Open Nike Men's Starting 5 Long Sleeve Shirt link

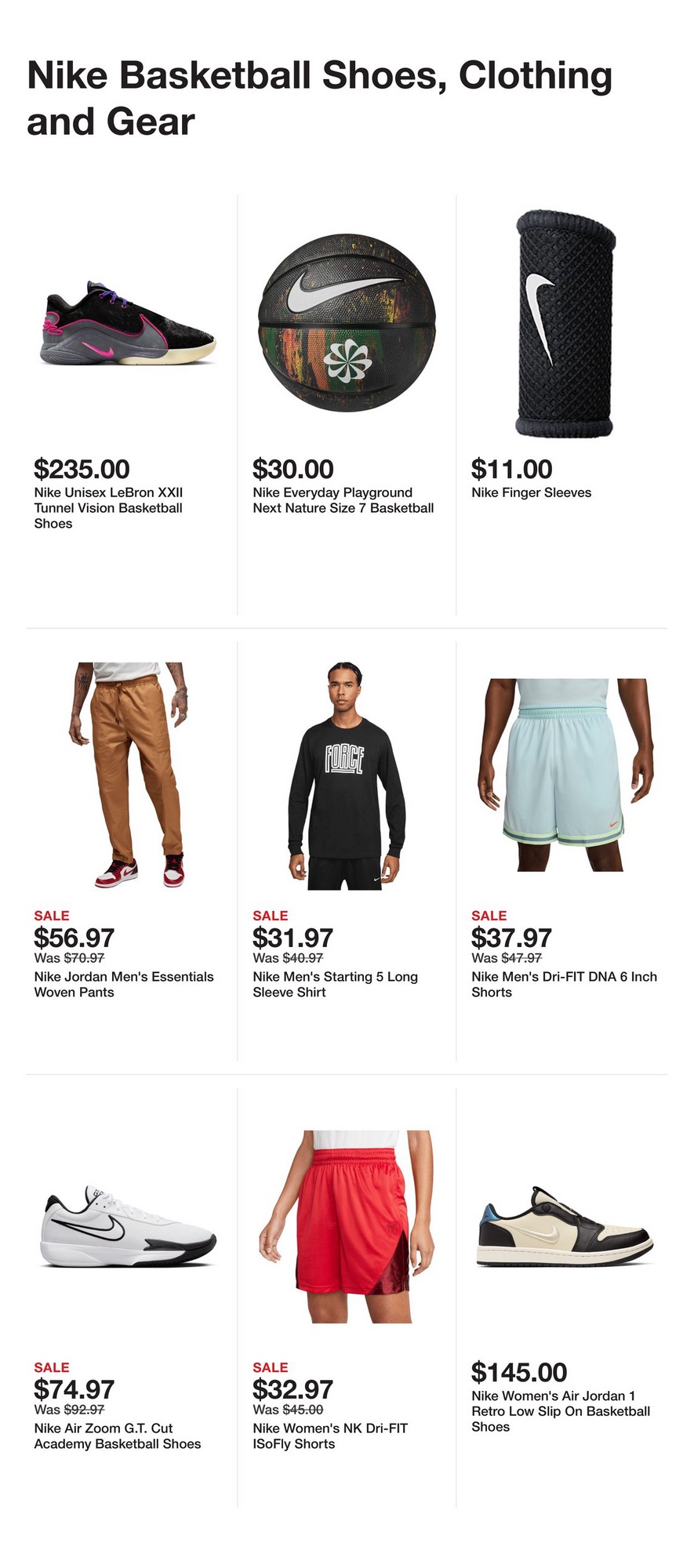(335, 984)
